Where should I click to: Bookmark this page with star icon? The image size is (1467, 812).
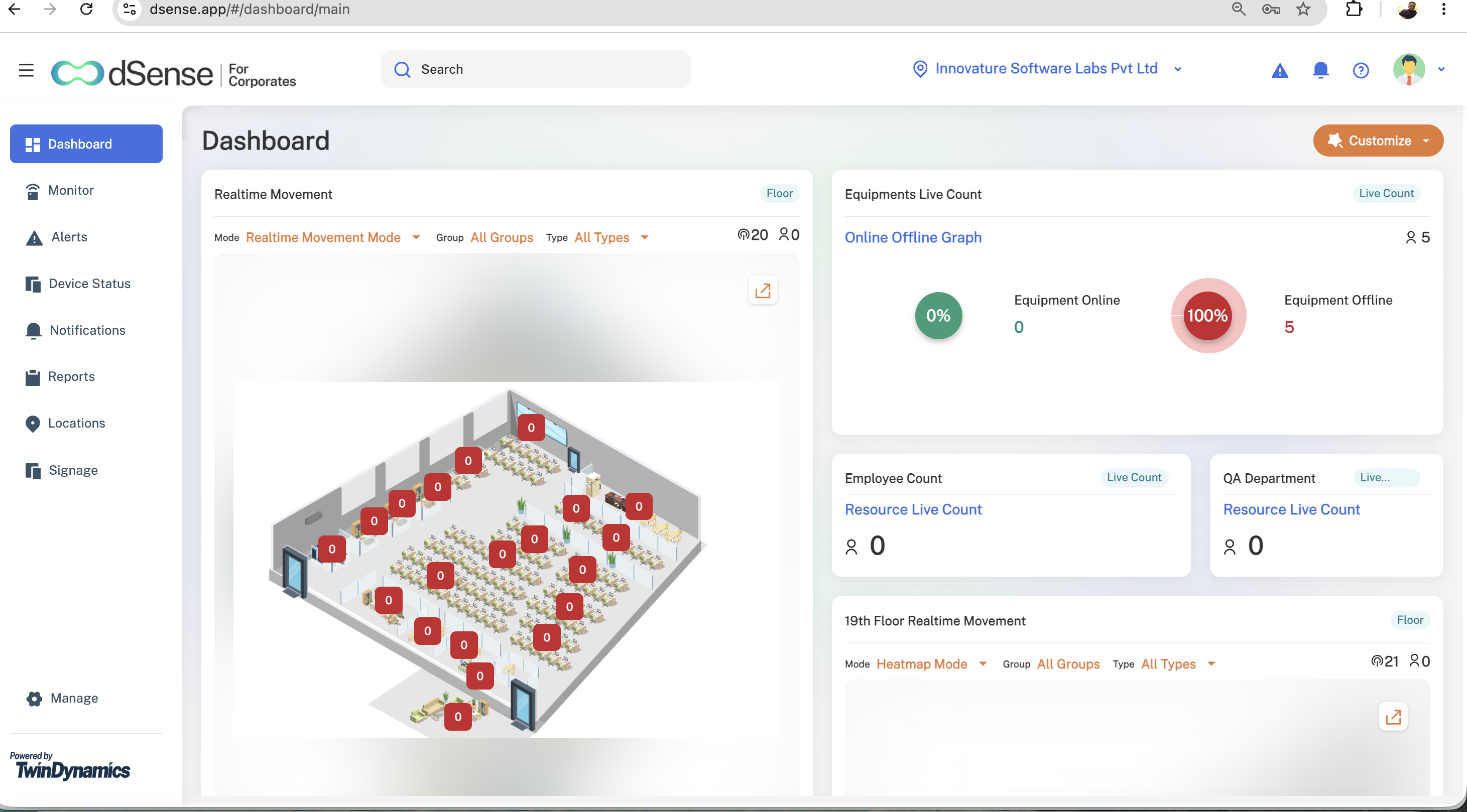pyautogui.click(x=1303, y=9)
